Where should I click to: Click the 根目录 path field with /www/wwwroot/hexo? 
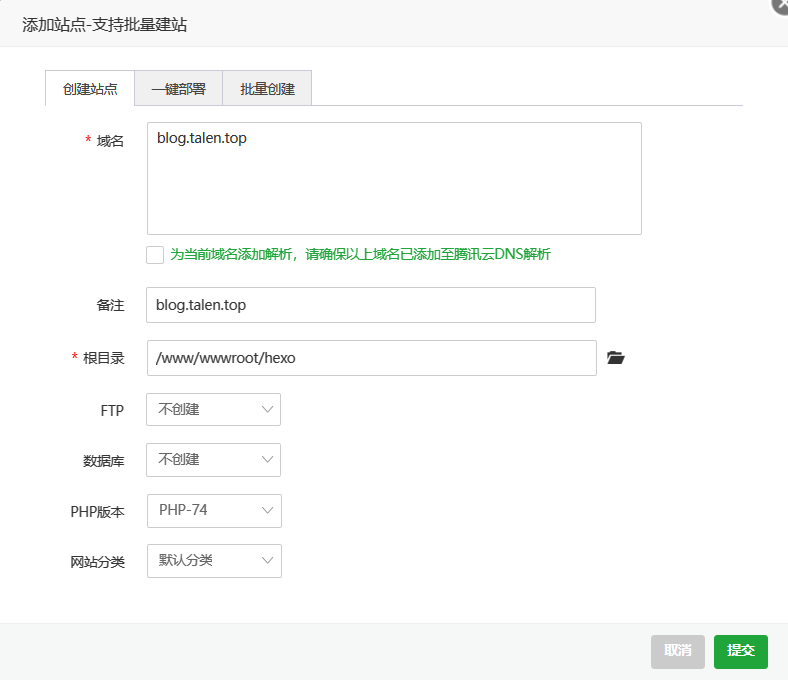tap(371, 358)
